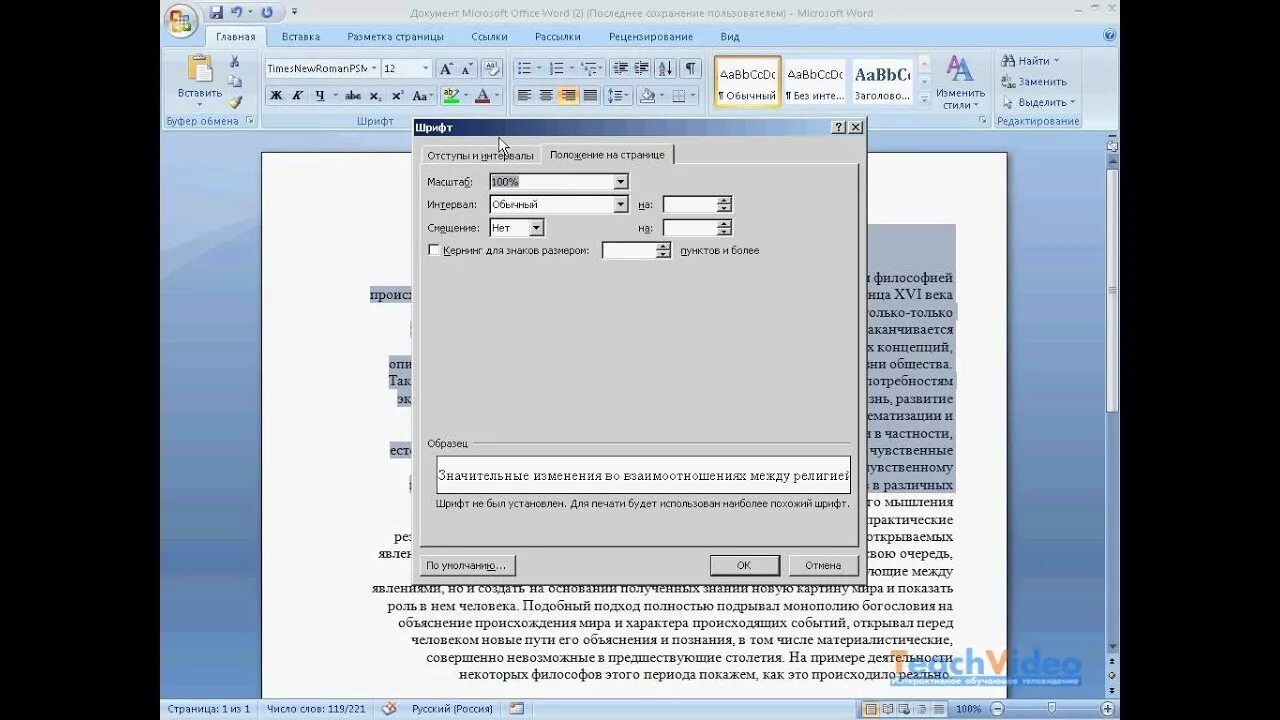The height and width of the screenshot is (720, 1280).
Task: Open line spacing options
Action: [618, 96]
